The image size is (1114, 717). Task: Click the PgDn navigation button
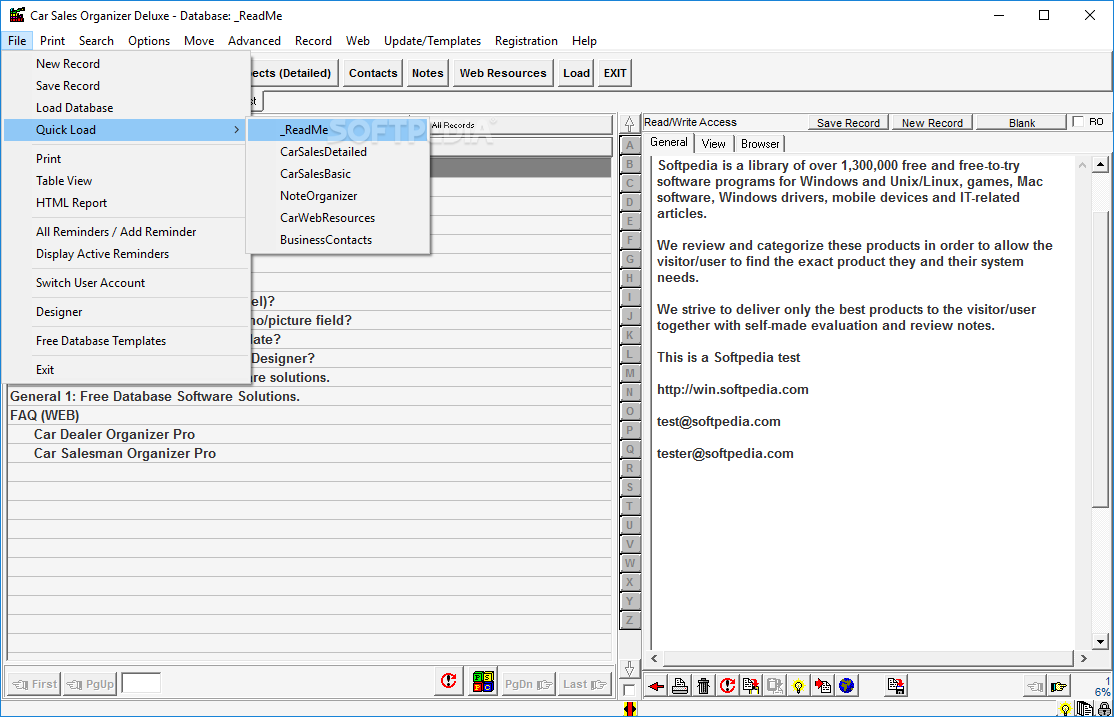528,684
